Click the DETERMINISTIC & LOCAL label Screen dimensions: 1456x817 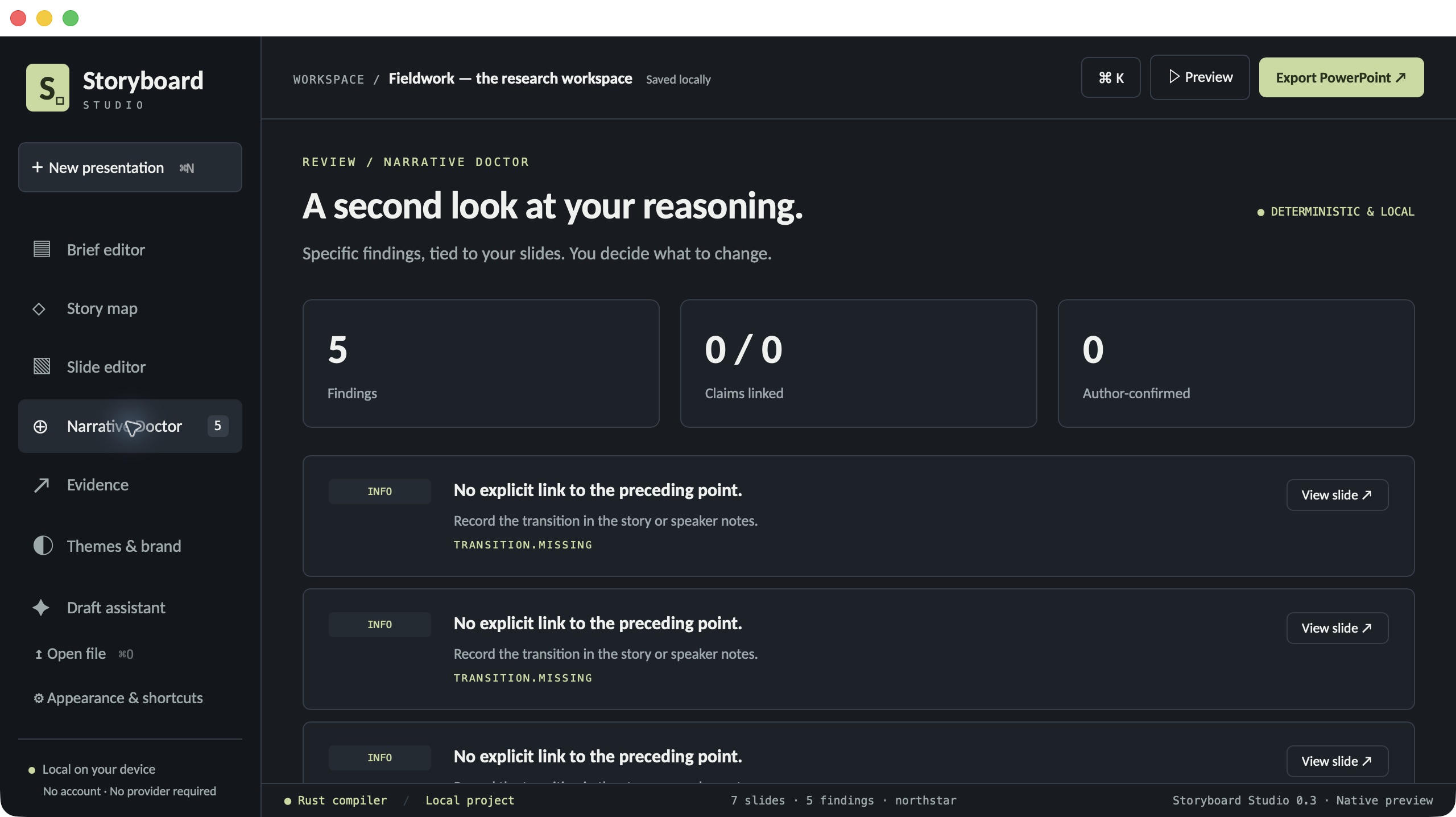pos(1336,211)
